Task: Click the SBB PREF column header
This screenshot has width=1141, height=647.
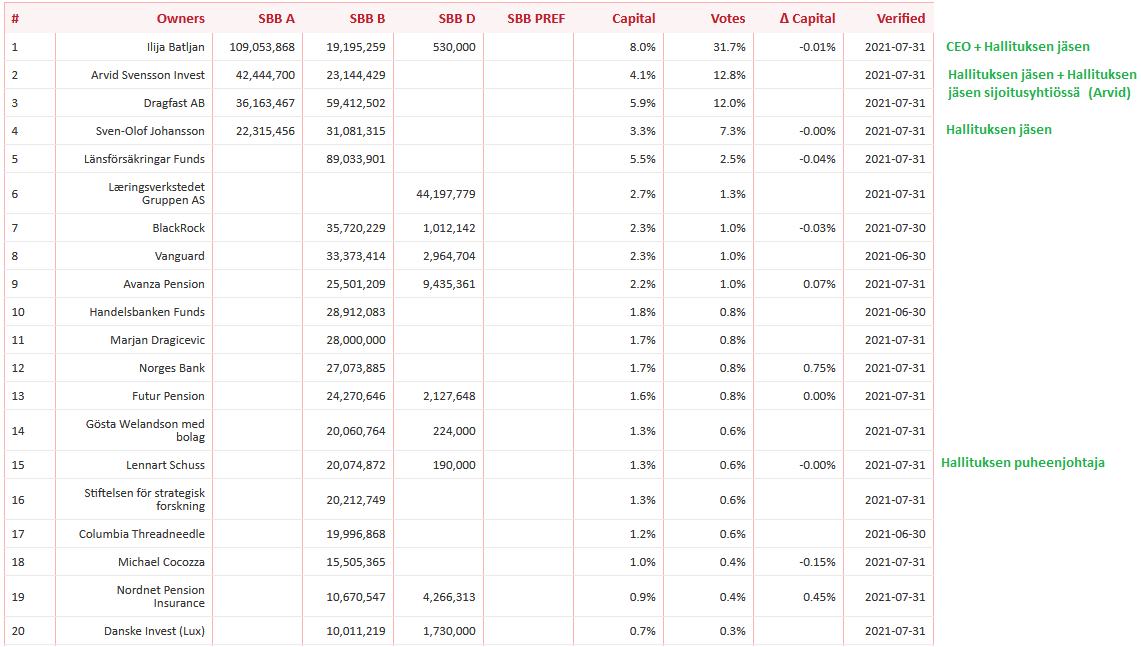Action: point(536,18)
